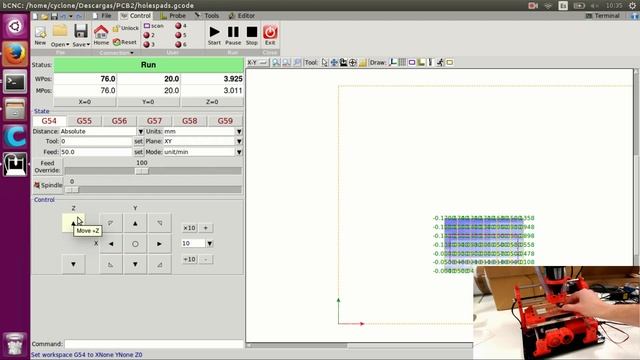Toggle drawing of axes

(393, 62)
